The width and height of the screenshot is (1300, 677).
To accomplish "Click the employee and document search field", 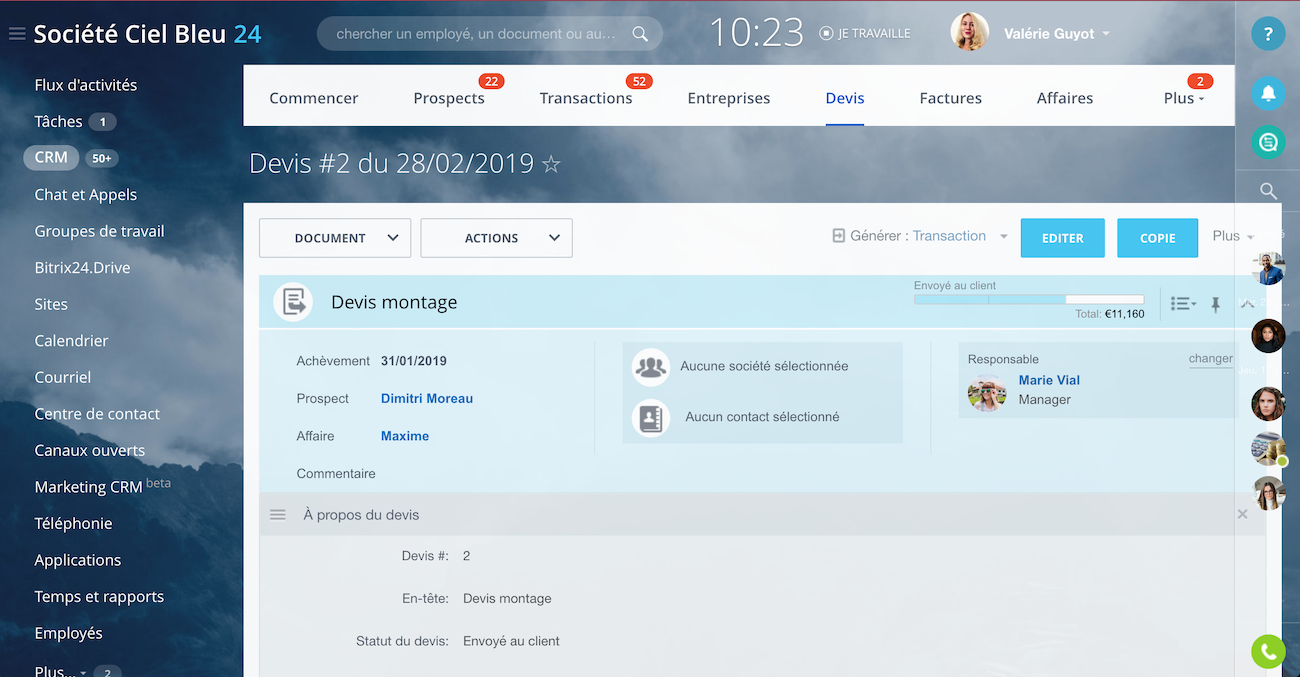I will pyautogui.click(x=478, y=34).
